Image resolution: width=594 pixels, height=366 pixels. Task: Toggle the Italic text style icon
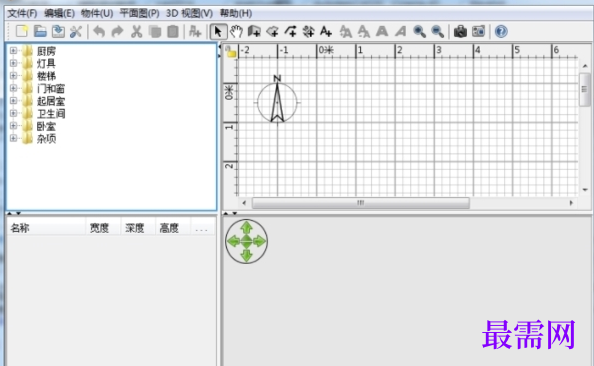(x=400, y=31)
